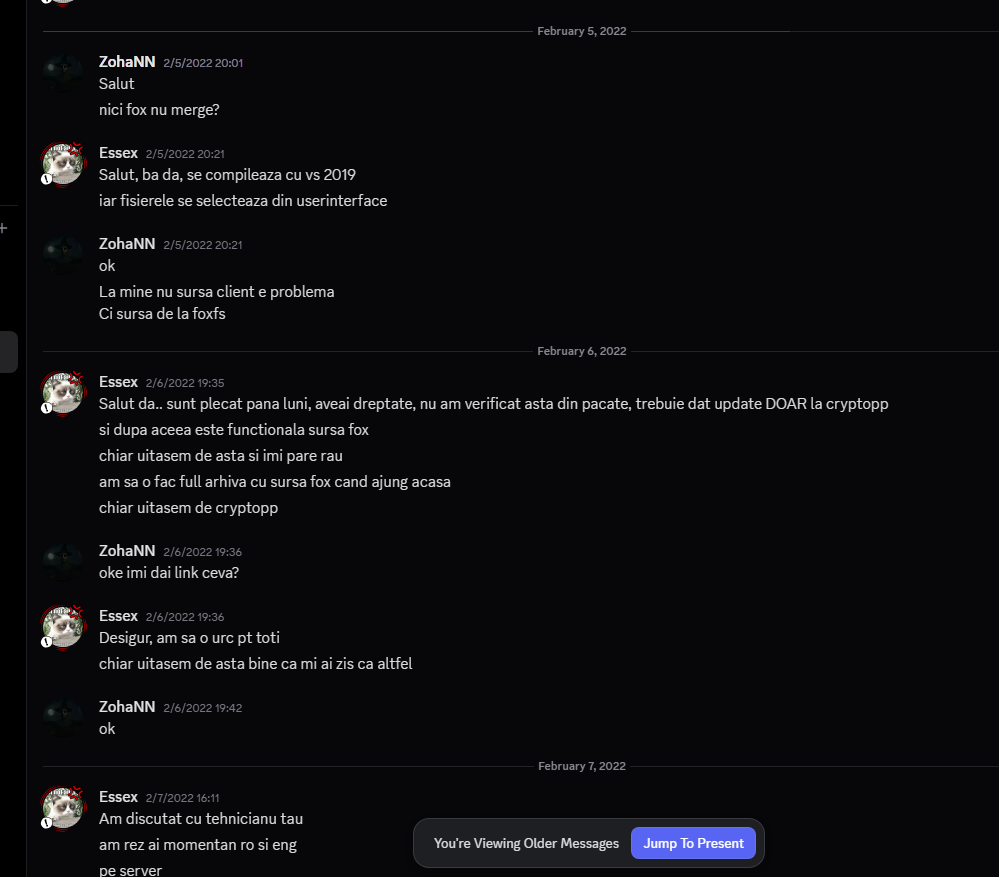Click the February 5, 2022 date divider
Image resolution: width=999 pixels, height=877 pixels.
pyautogui.click(x=581, y=30)
